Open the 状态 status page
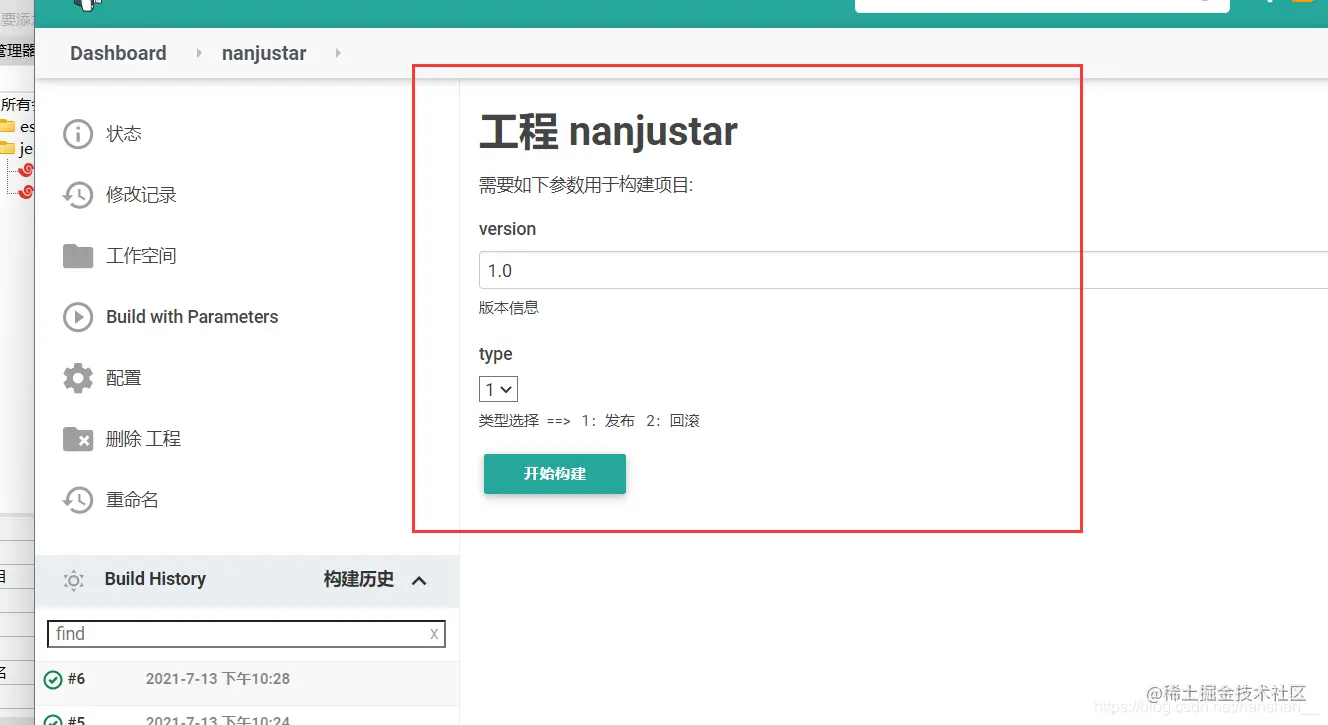 pyautogui.click(x=124, y=133)
